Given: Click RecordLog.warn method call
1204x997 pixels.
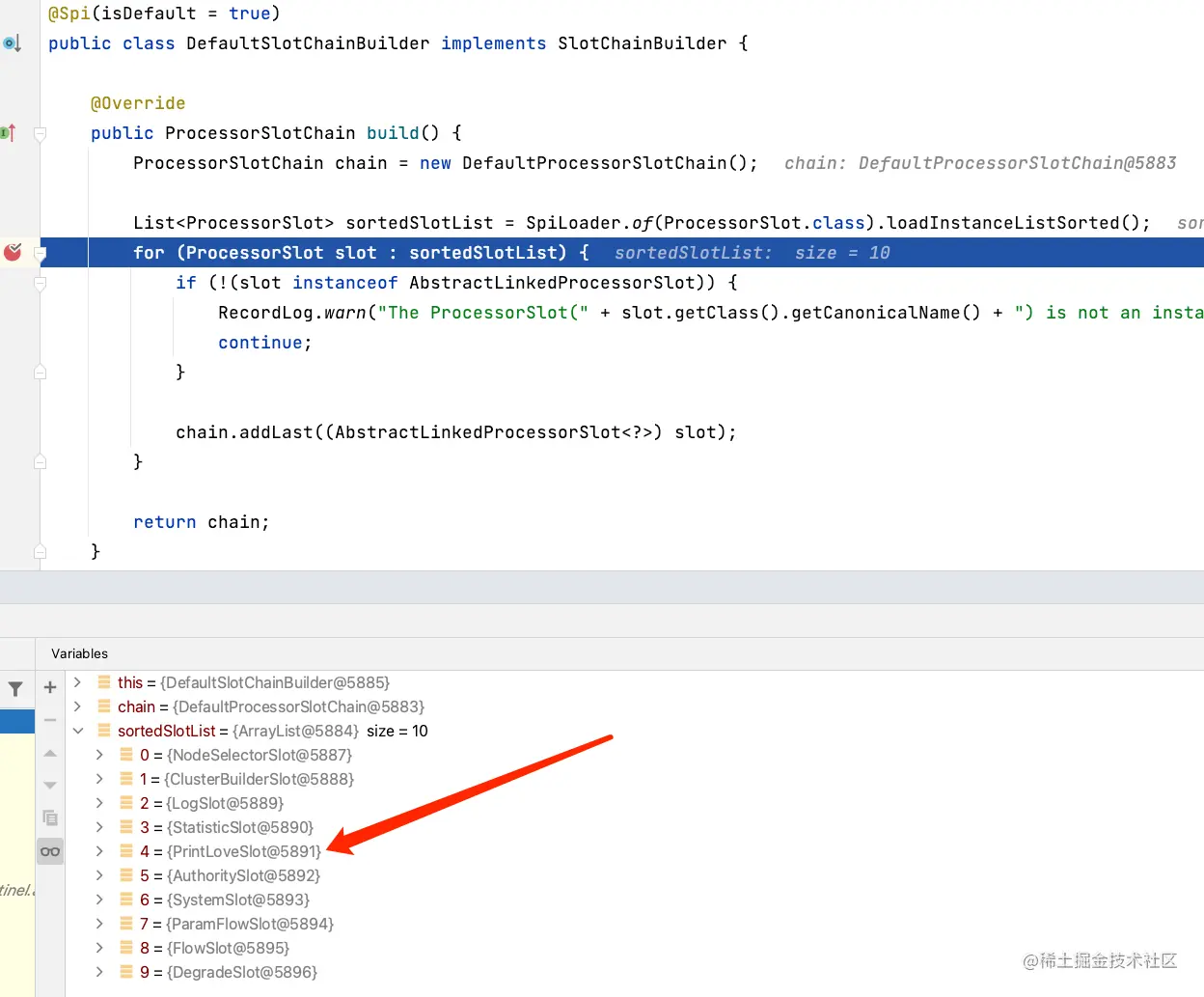Looking at the screenshot, I should pos(292,313).
